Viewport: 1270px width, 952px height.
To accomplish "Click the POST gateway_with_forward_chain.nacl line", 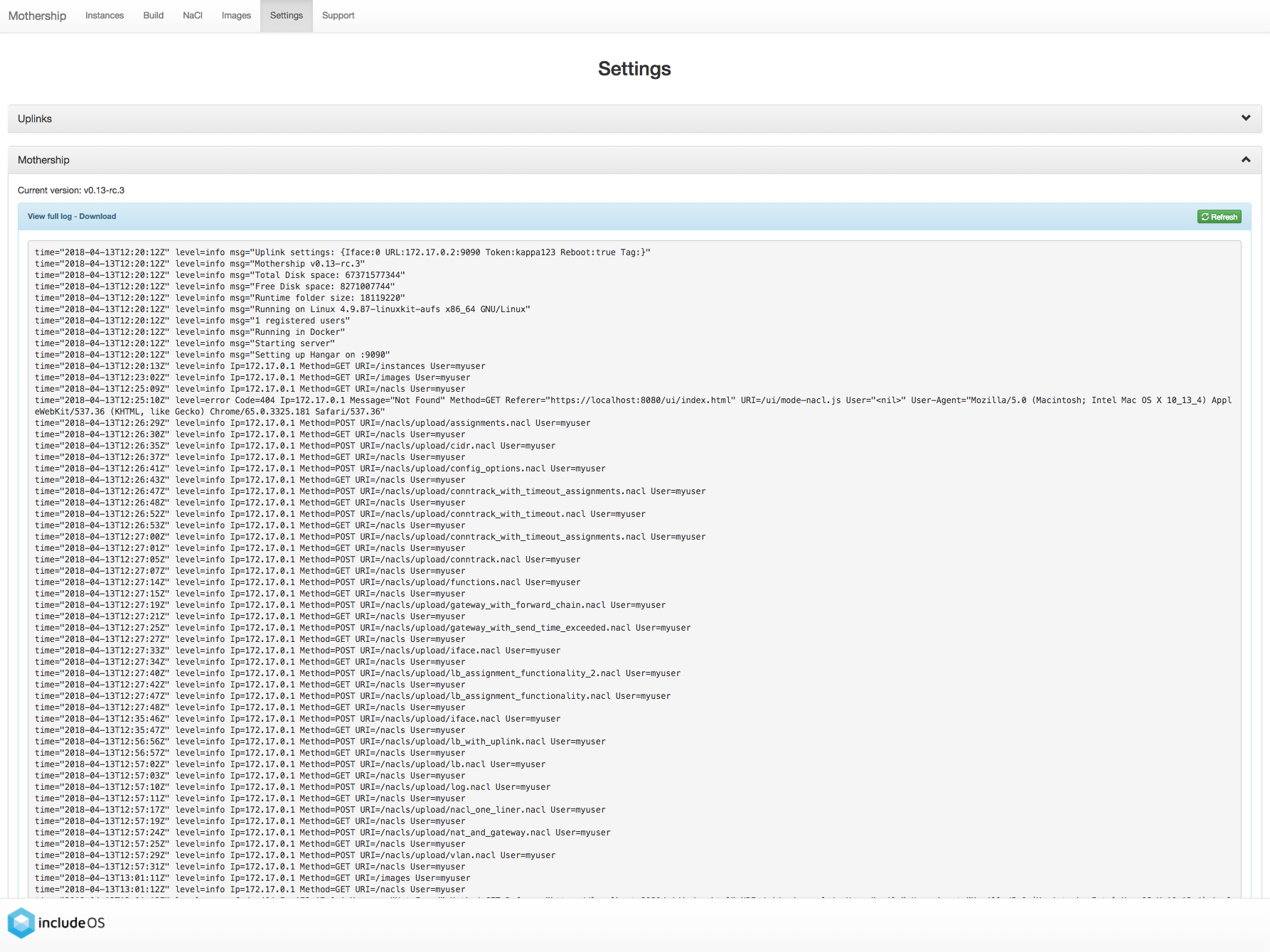I will (x=351, y=605).
